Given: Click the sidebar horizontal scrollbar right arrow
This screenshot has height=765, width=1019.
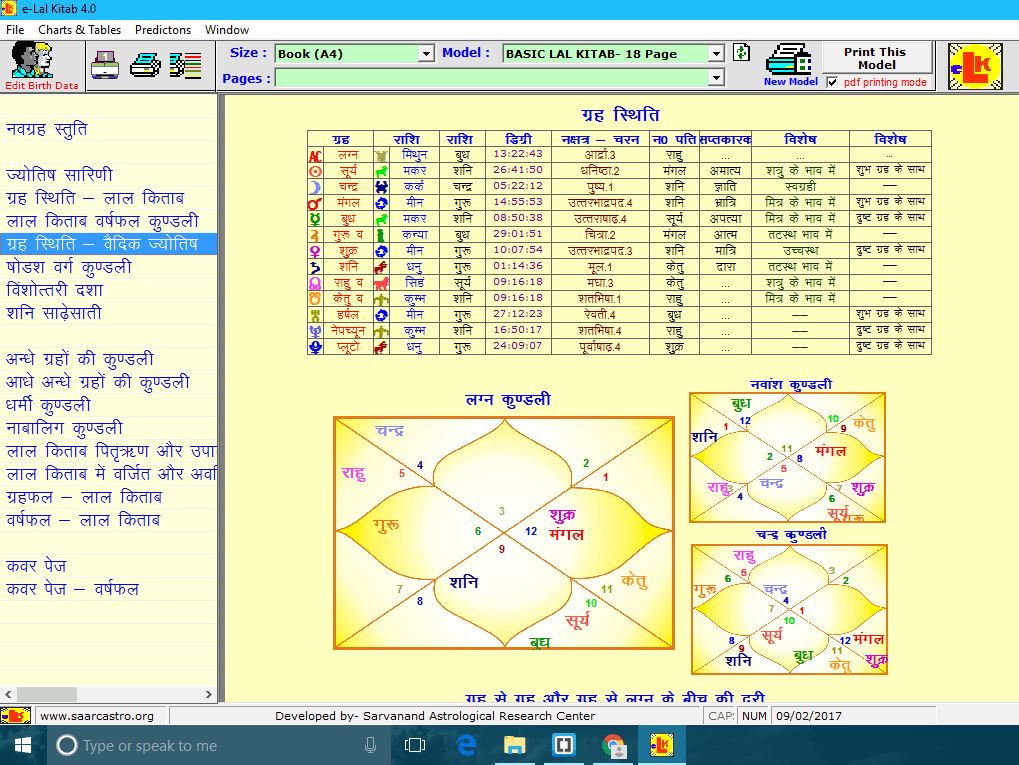Looking at the screenshot, I should 209,694.
